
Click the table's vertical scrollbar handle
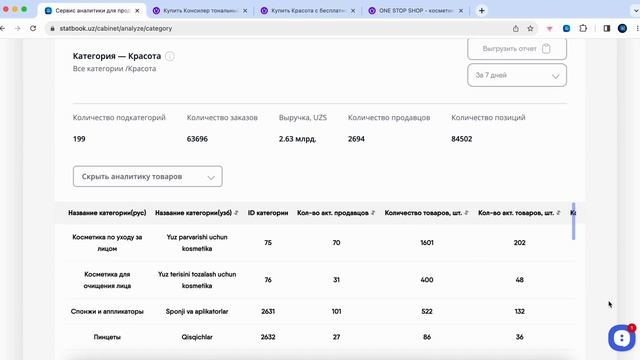point(573,221)
